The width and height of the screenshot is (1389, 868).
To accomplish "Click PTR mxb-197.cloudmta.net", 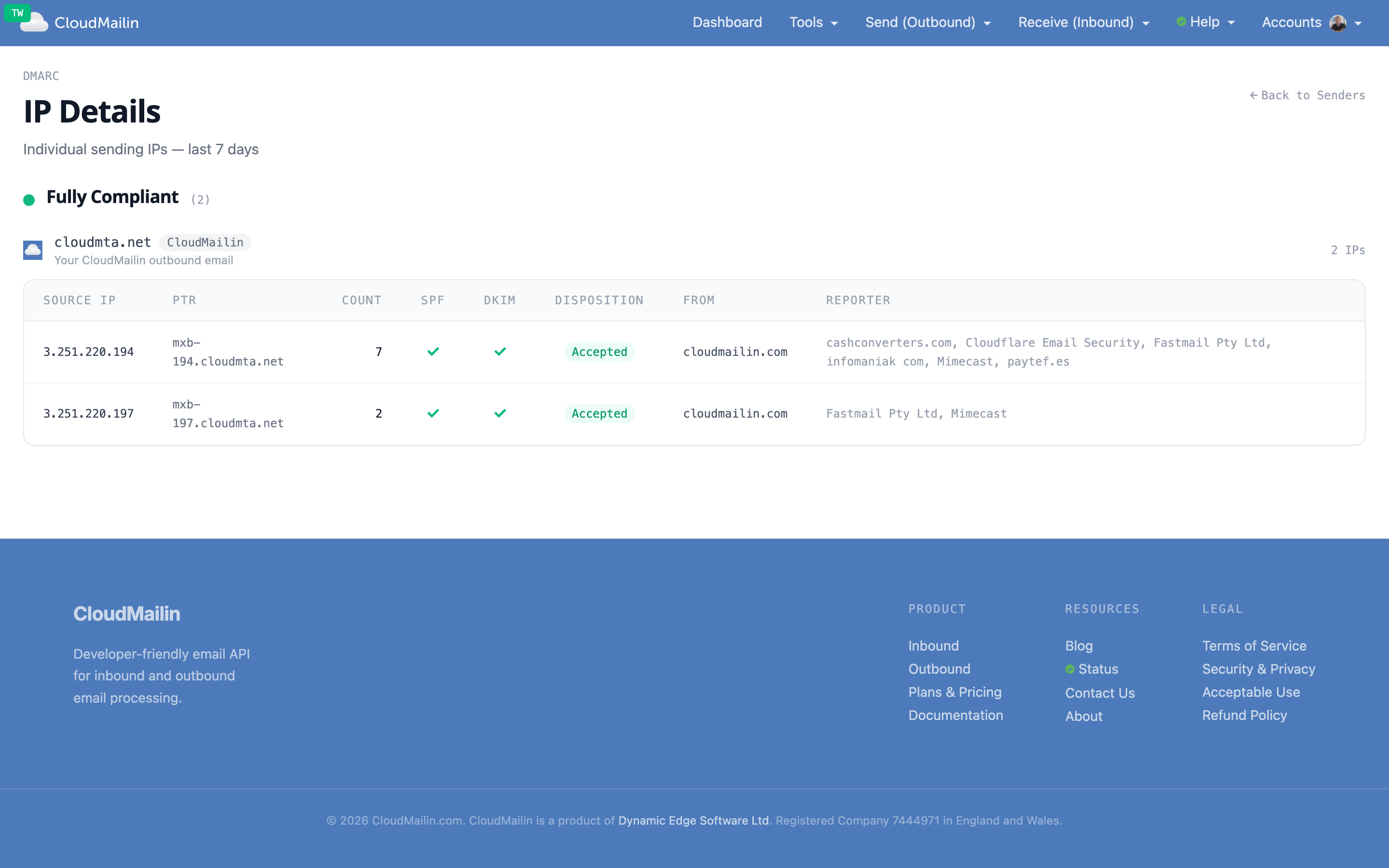I will pos(228,413).
